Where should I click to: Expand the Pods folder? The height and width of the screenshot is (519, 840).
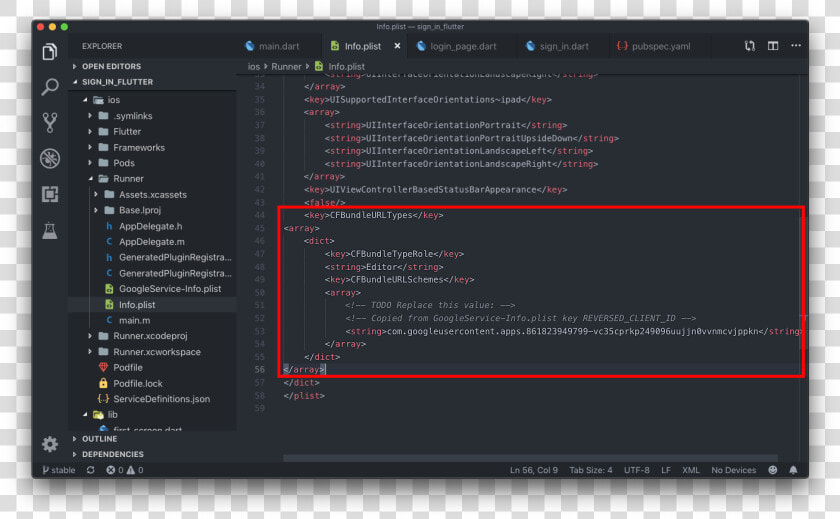124,163
